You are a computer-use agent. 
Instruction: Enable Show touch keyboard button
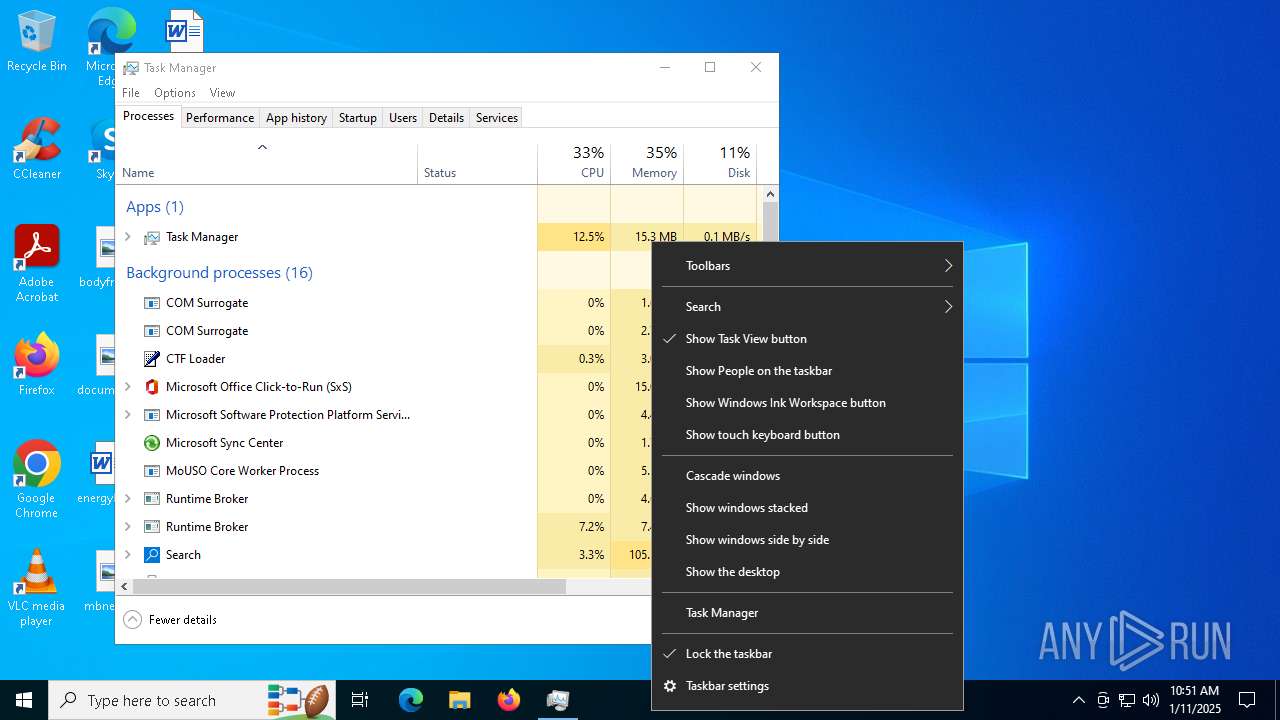[807, 435]
